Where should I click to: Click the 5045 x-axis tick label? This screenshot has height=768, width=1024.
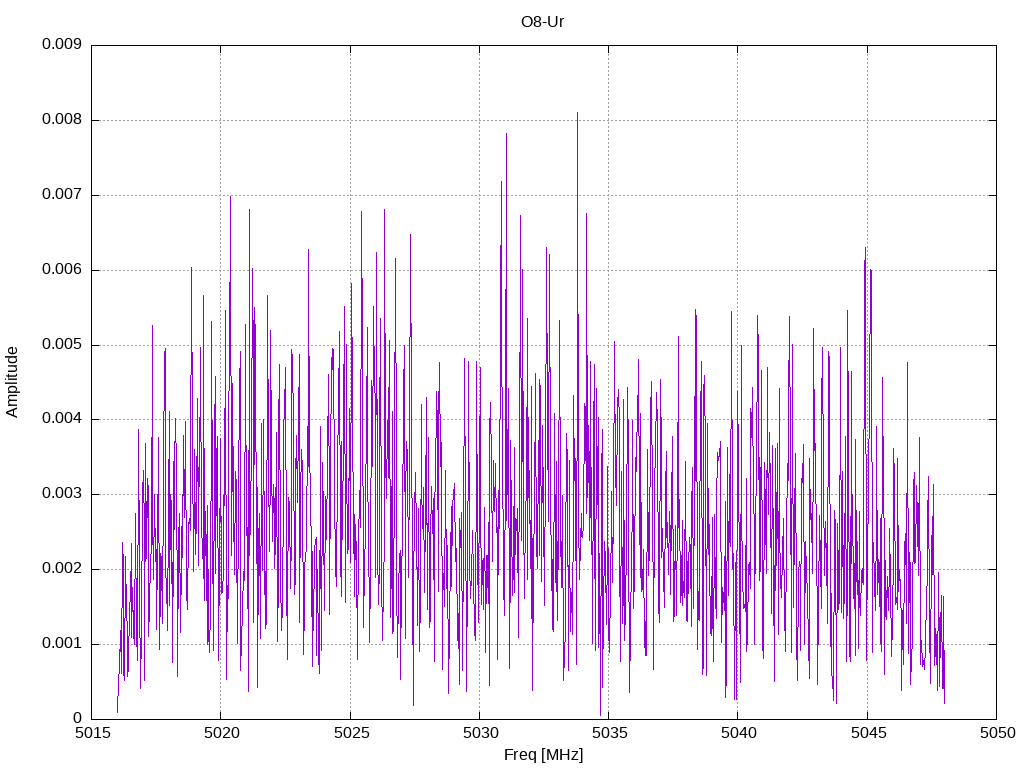(x=869, y=733)
